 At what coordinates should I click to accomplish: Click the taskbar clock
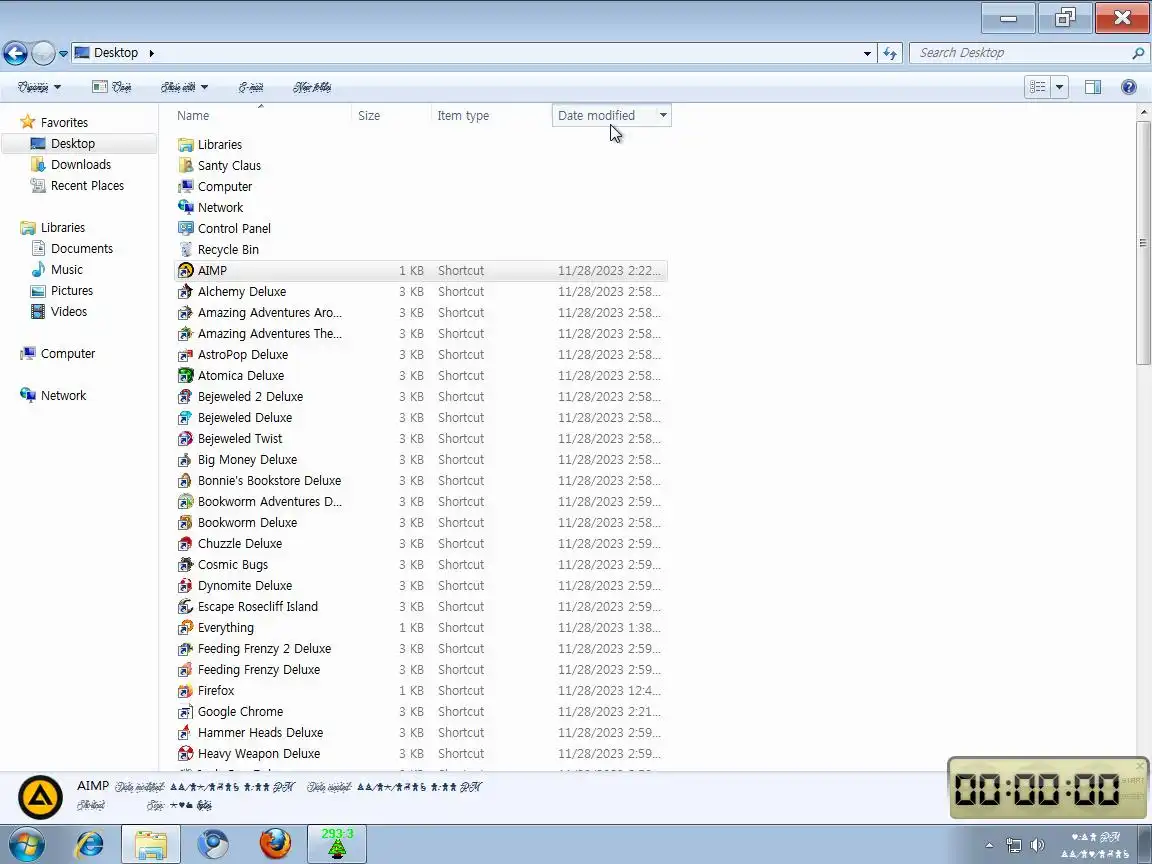click(1095, 845)
